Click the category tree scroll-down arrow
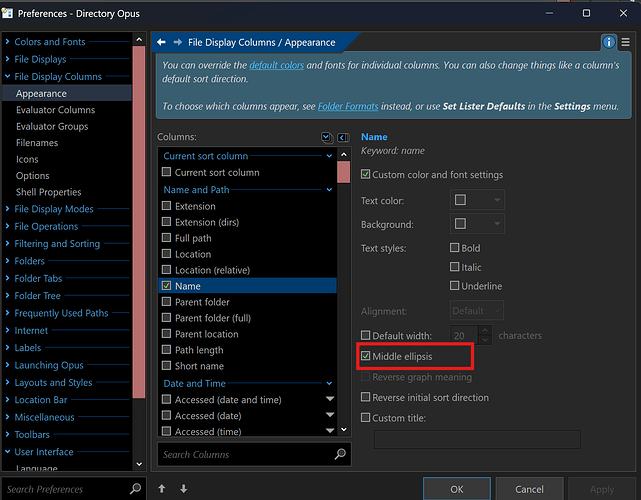This screenshot has height=500, width=641. coord(139,464)
